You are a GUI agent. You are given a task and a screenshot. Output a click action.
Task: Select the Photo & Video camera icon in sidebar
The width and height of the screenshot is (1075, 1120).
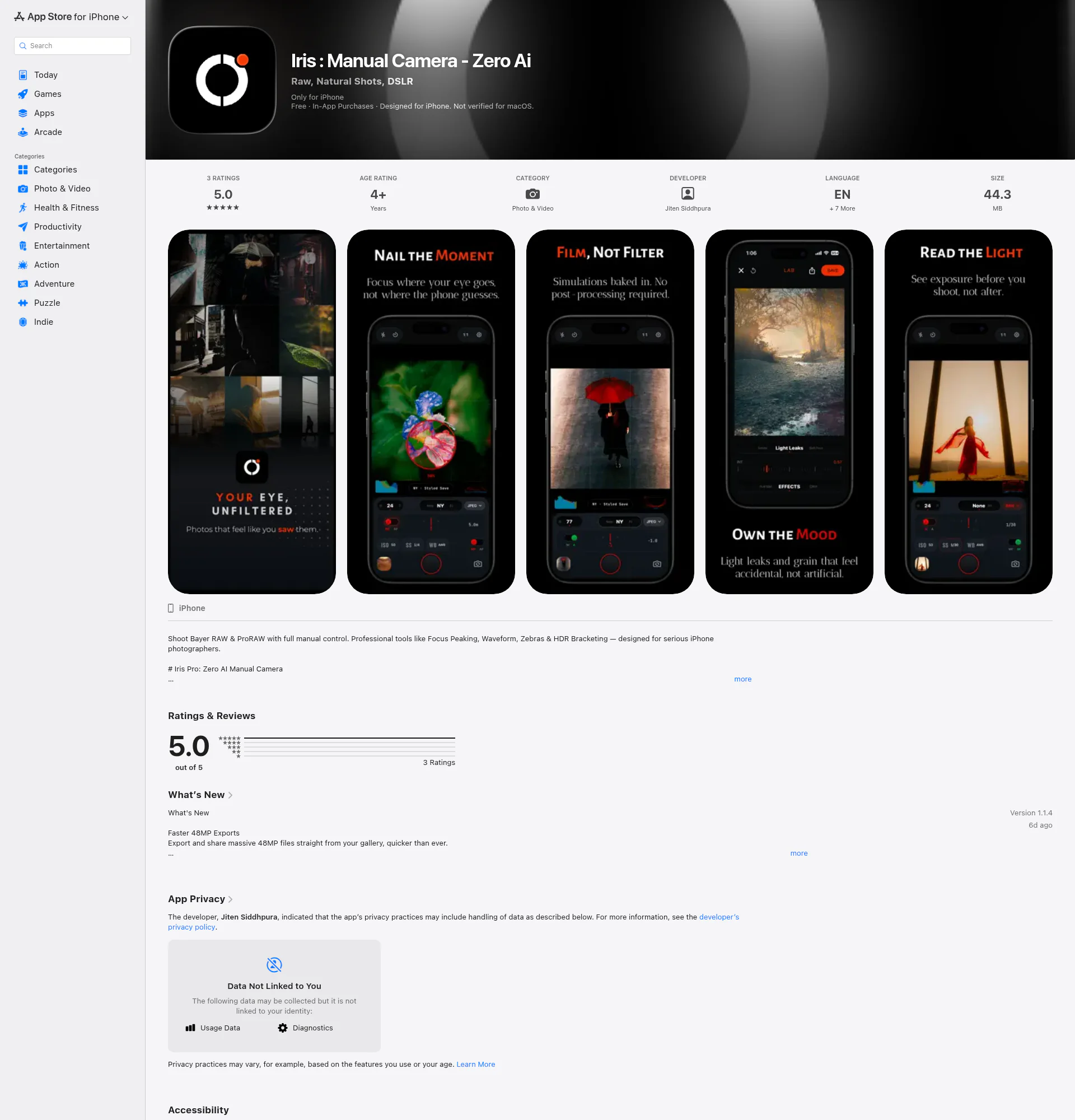click(23, 189)
